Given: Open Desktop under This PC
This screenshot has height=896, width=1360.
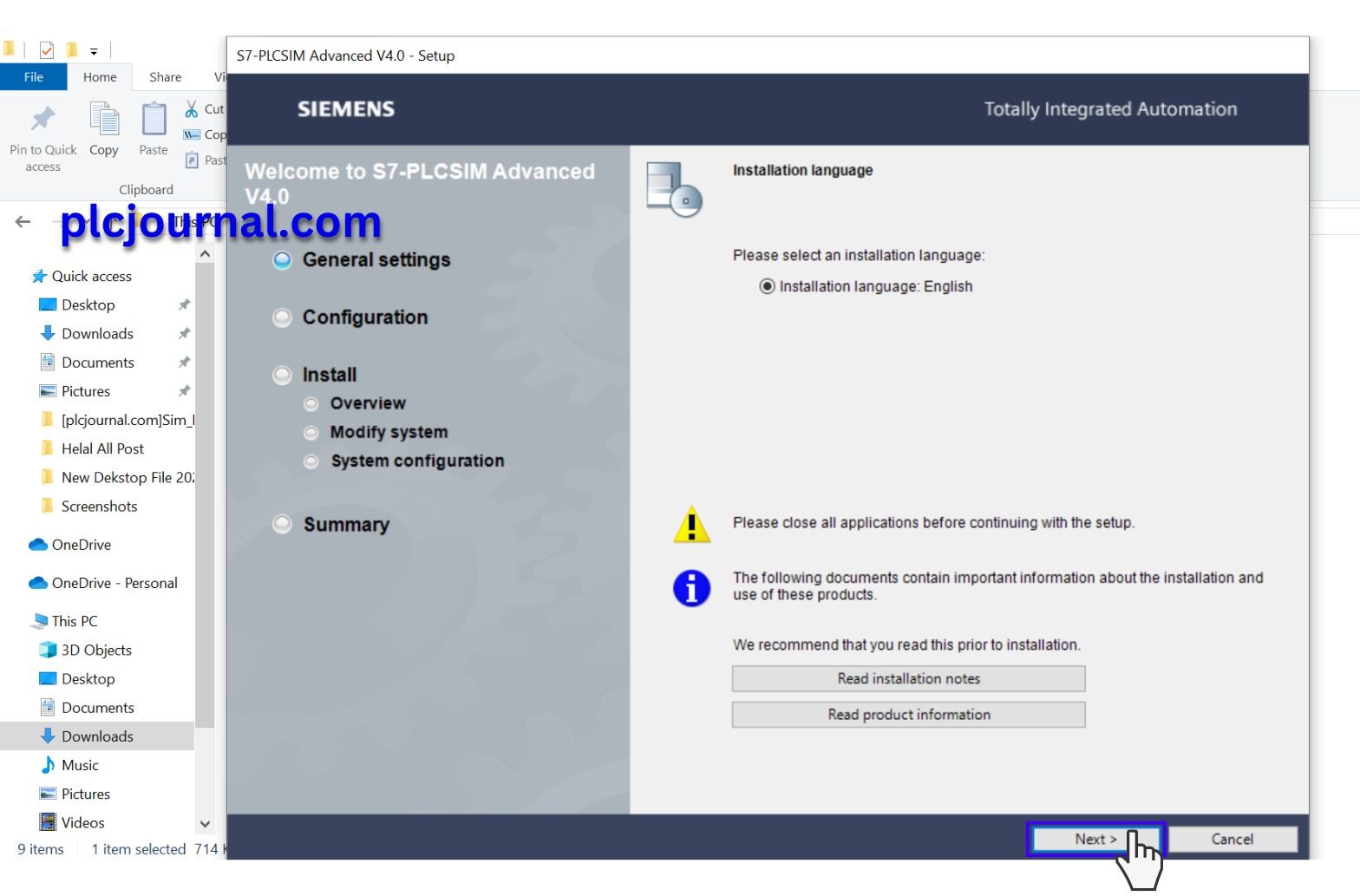Looking at the screenshot, I should 77,678.
